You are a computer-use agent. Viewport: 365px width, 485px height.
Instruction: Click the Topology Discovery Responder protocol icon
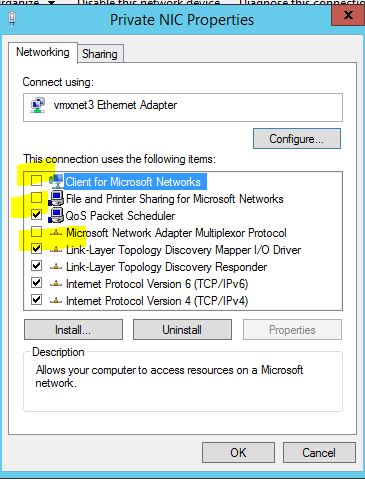point(56,267)
